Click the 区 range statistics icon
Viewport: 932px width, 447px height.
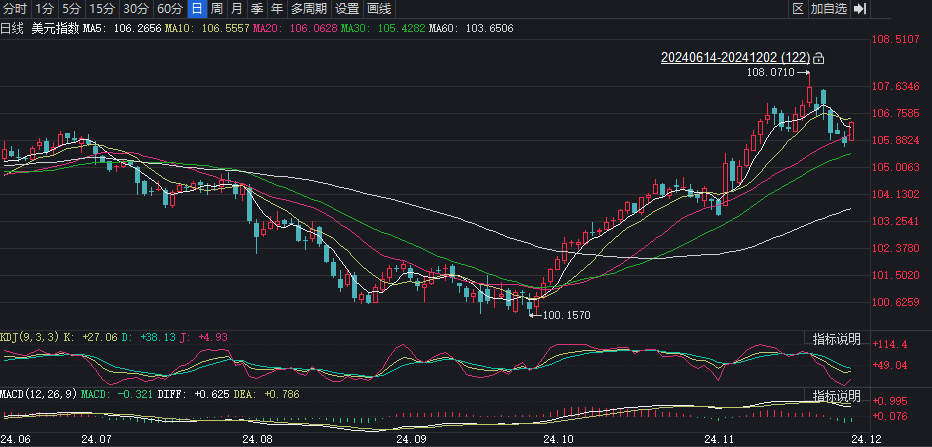point(798,9)
